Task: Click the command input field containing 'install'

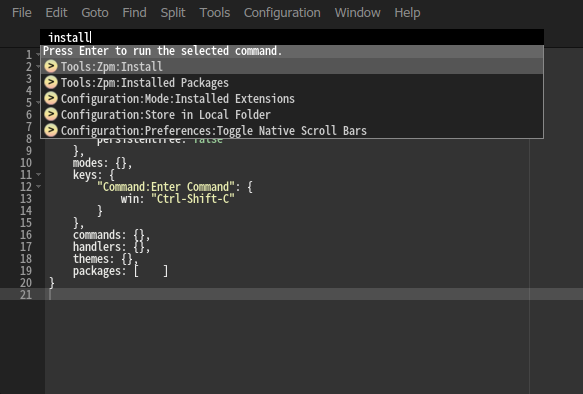Action: click(x=292, y=37)
